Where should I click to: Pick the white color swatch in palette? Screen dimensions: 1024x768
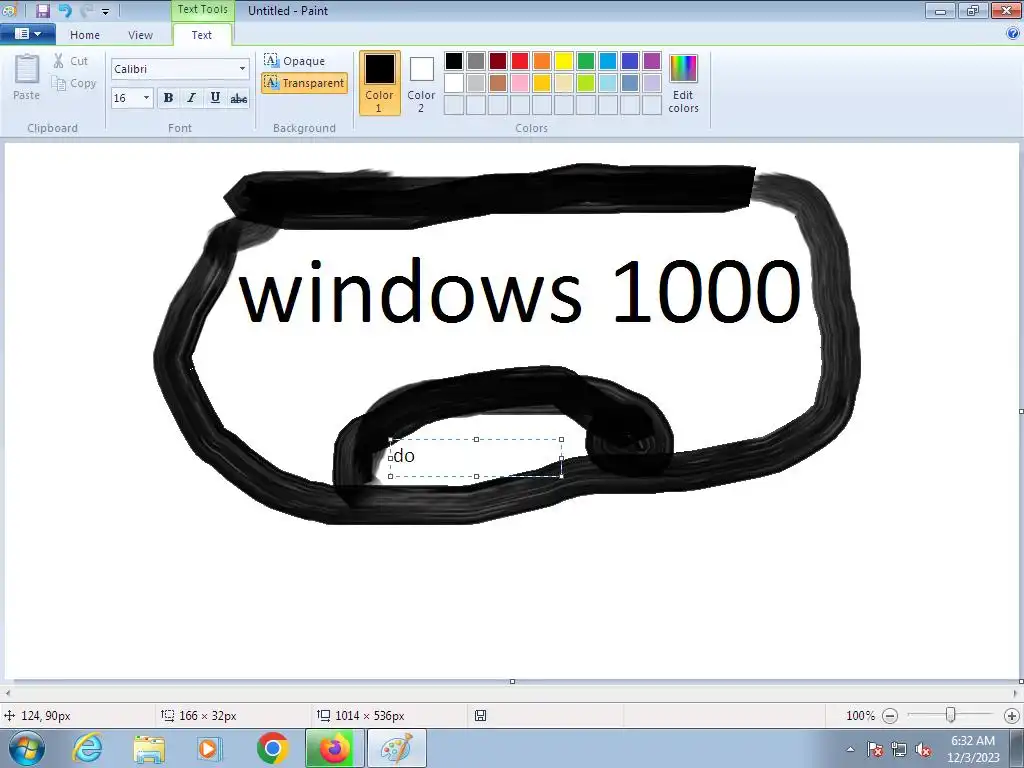[x=454, y=83]
